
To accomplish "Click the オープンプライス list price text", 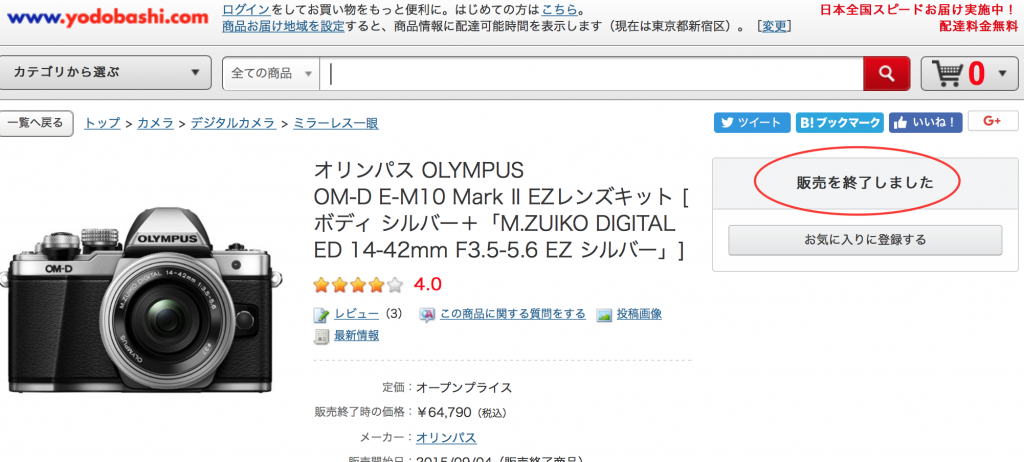I will (x=464, y=388).
